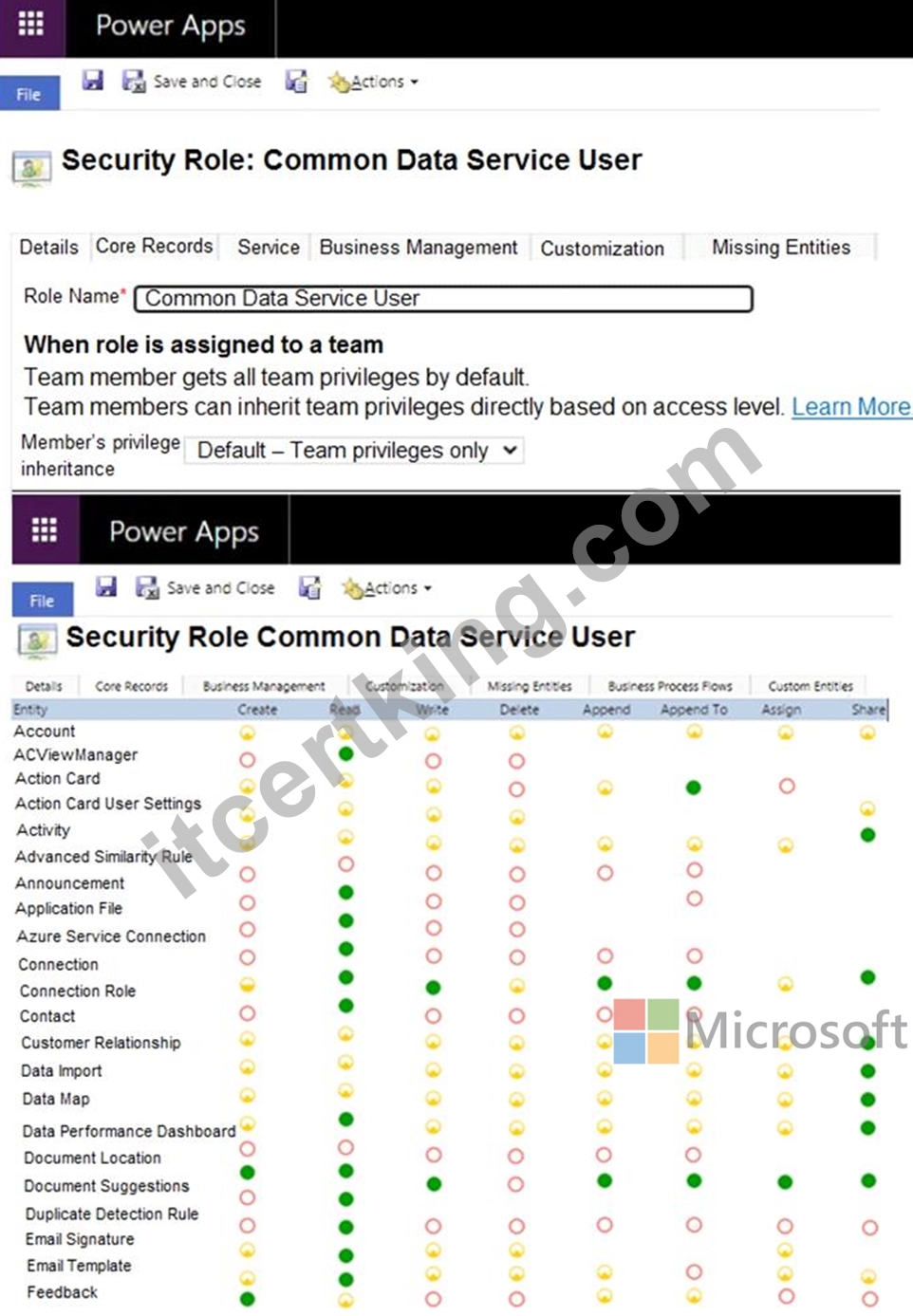Expand the top Actions menu
Image resolution: width=913 pixels, height=1316 pixels.
tap(374, 82)
